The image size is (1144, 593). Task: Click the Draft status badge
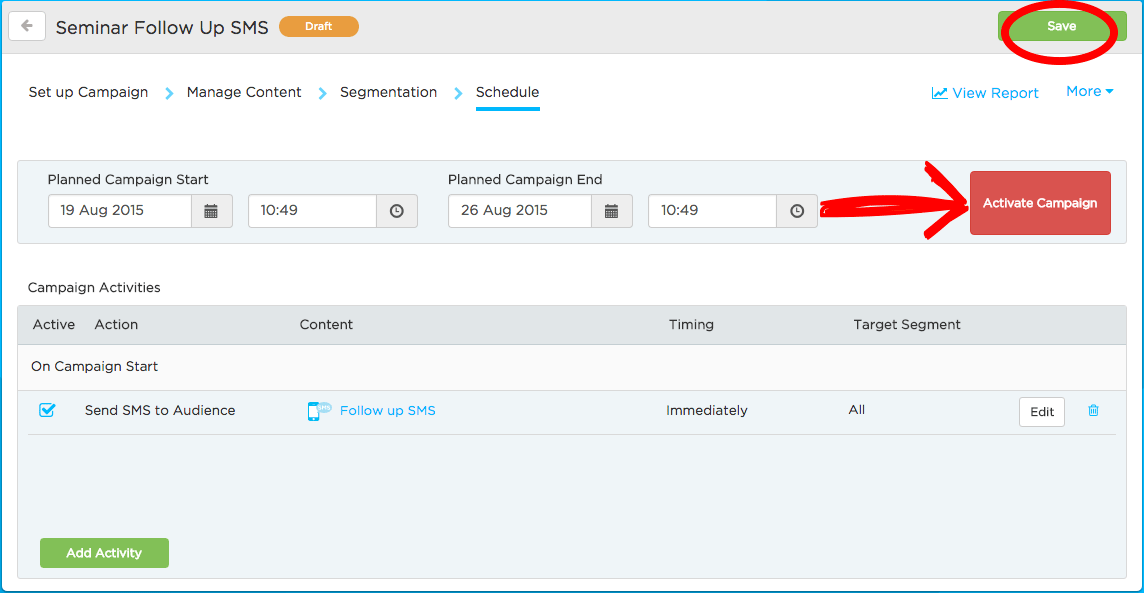tap(319, 26)
